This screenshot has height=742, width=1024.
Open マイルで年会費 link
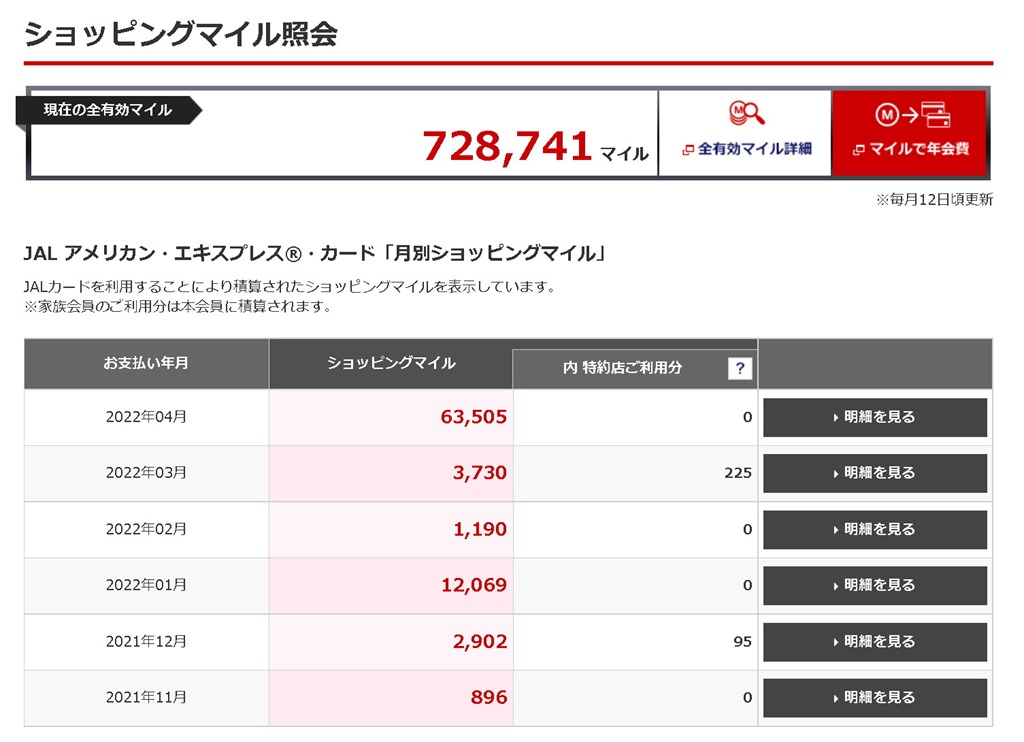911,149
